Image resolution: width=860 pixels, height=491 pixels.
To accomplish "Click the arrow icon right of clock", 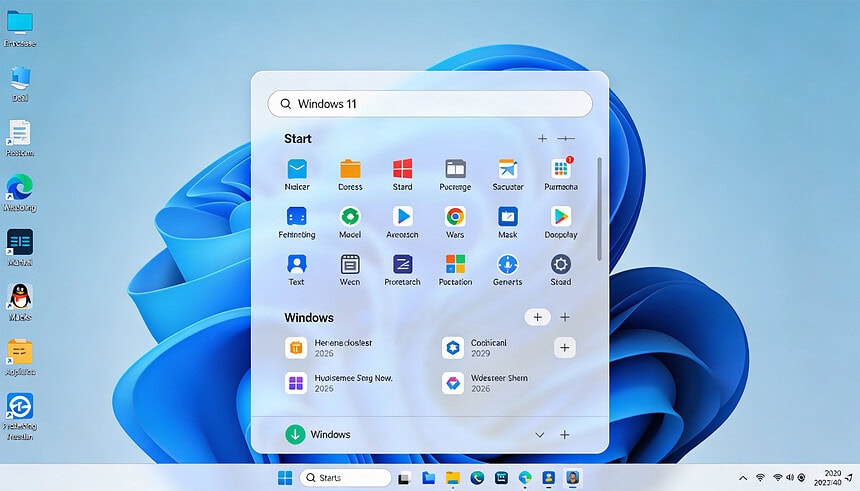I will click(x=849, y=478).
